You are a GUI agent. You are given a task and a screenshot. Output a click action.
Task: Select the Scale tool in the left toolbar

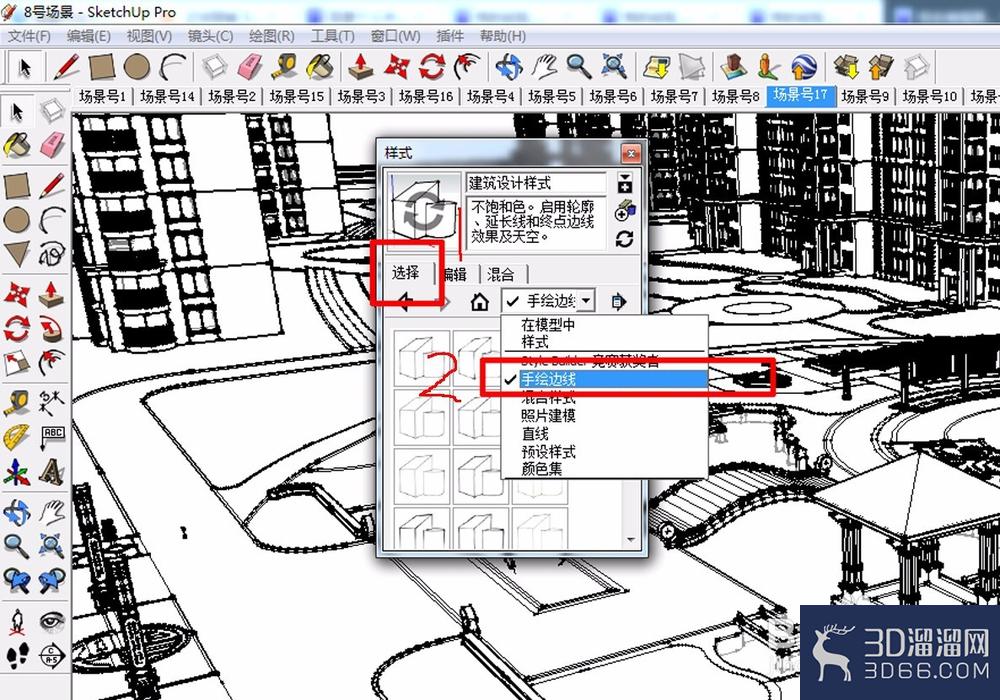coord(17,364)
